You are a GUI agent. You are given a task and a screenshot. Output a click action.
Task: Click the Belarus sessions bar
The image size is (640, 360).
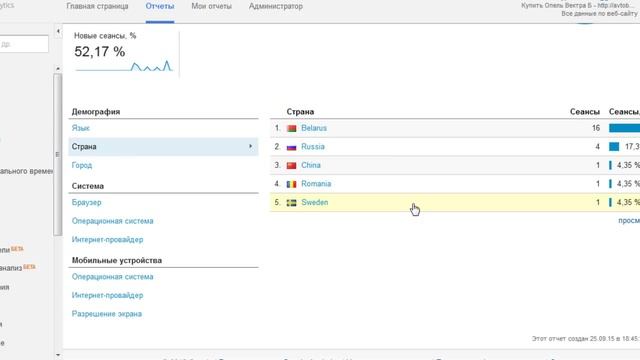pyautogui.click(x=624, y=128)
